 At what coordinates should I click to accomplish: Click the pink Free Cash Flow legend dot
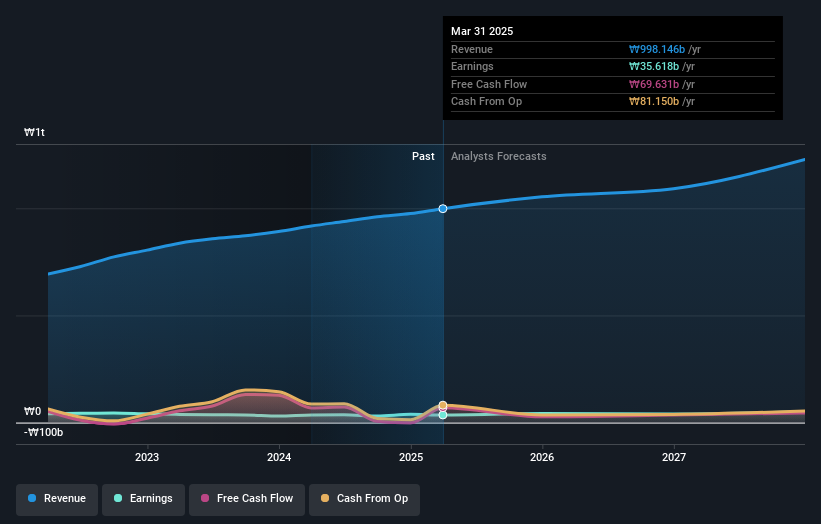coord(205,498)
